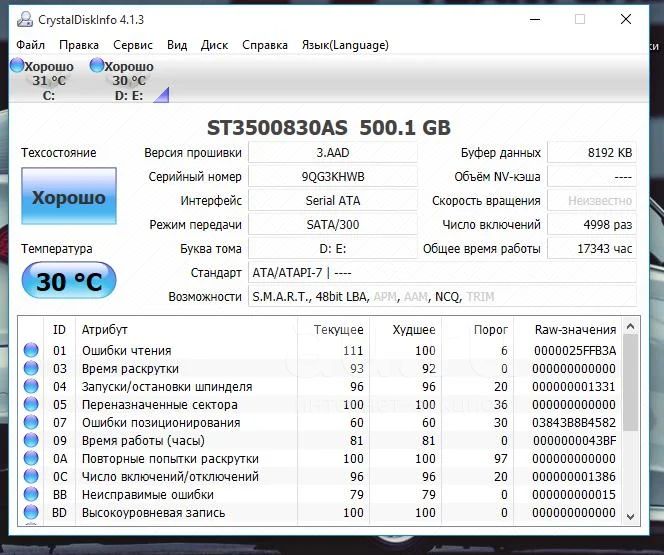Click scroll up arrow of attribute list
Screen dimensions: 664x555
pyautogui.click(x=630, y=326)
